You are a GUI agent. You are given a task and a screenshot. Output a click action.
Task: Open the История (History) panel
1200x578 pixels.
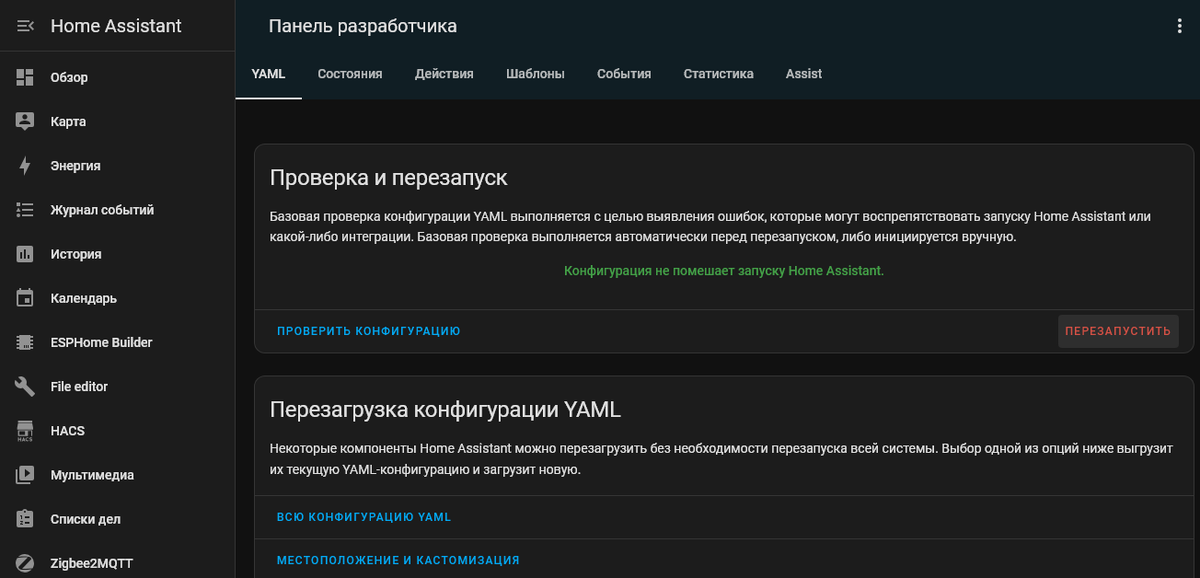(76, 253)
